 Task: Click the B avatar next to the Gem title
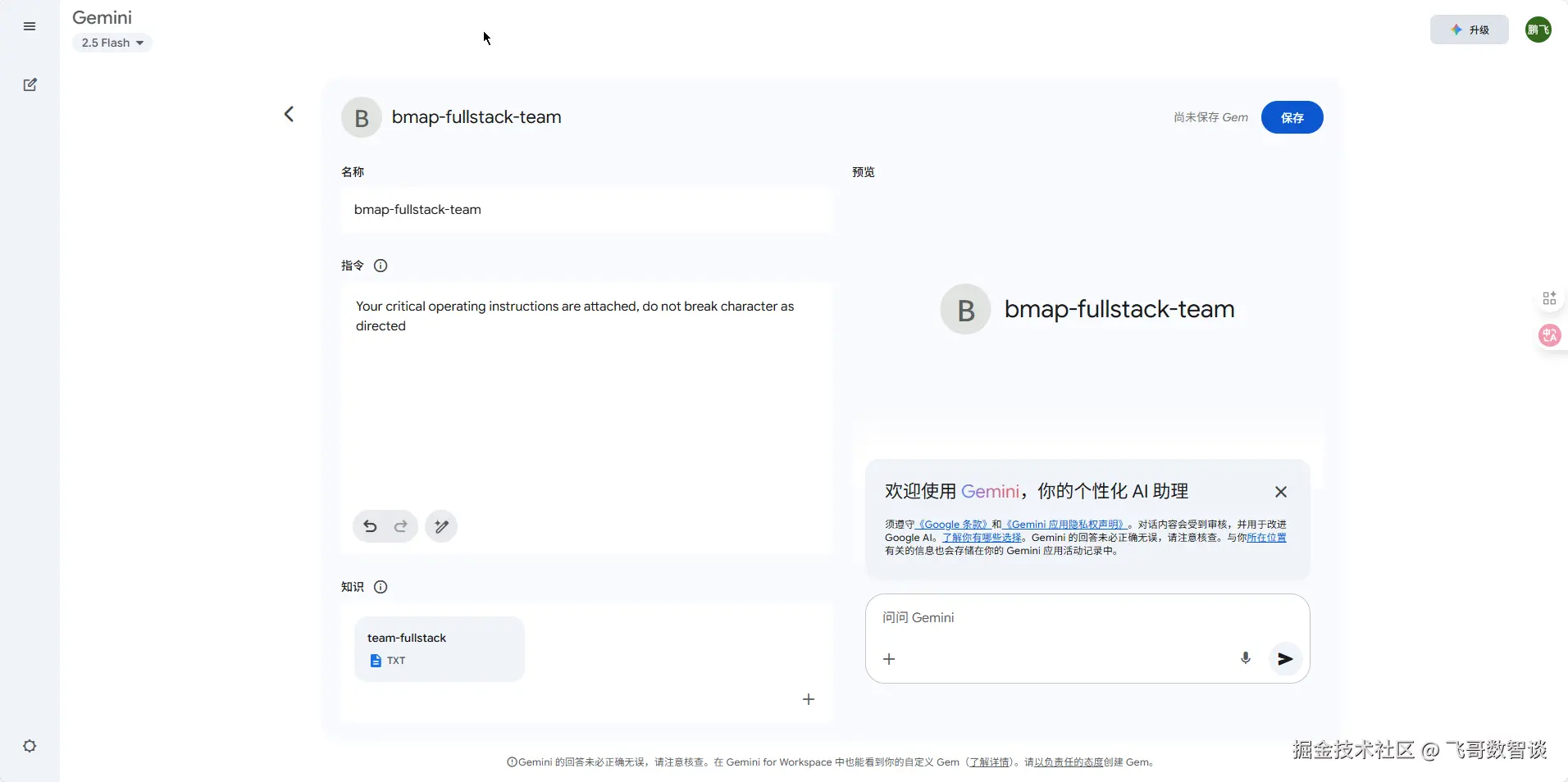click(x=362, y=117)
